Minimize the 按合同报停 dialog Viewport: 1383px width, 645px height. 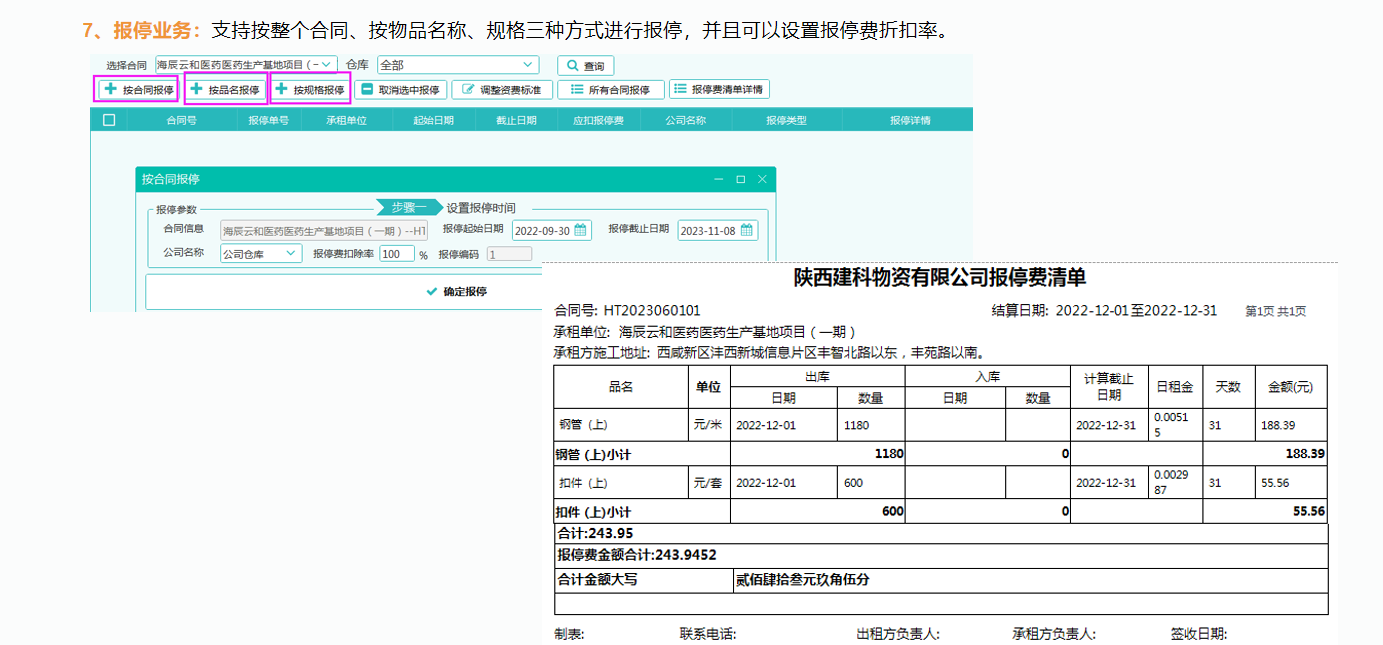(x=718, y=179)
